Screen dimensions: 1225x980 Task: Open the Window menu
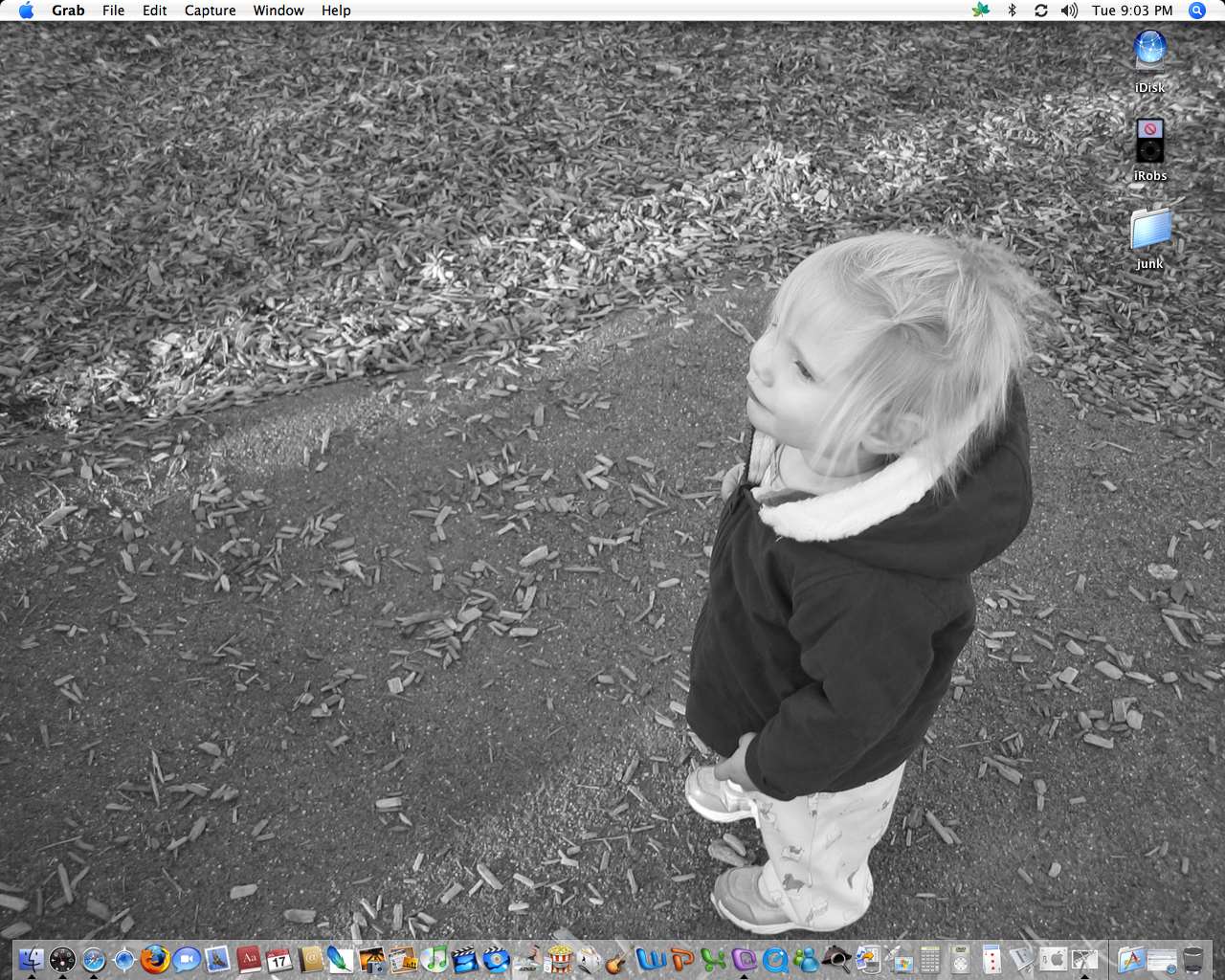click(278, 11)
